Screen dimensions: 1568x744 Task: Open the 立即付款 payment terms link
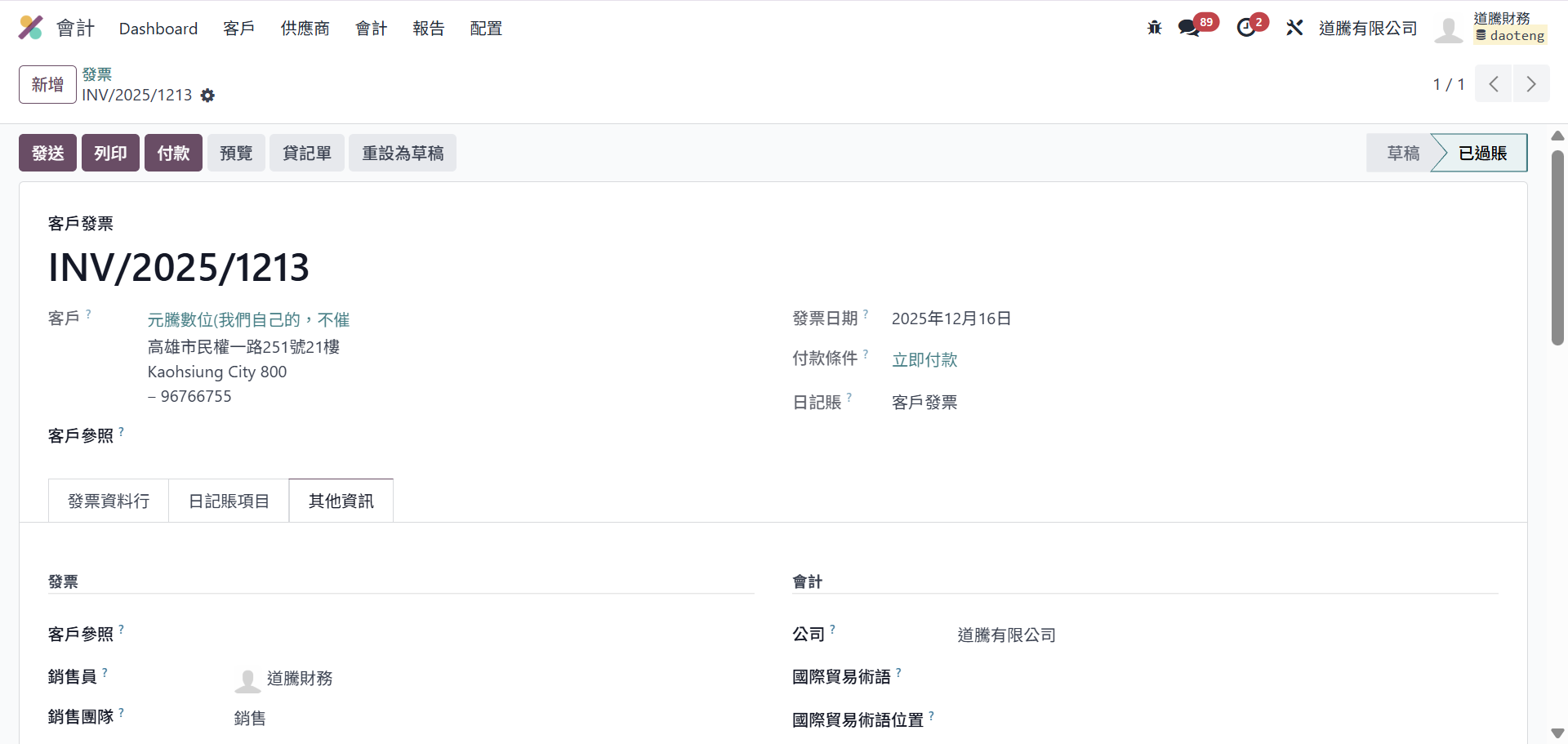pyautogui.click(x=924, y=360)
